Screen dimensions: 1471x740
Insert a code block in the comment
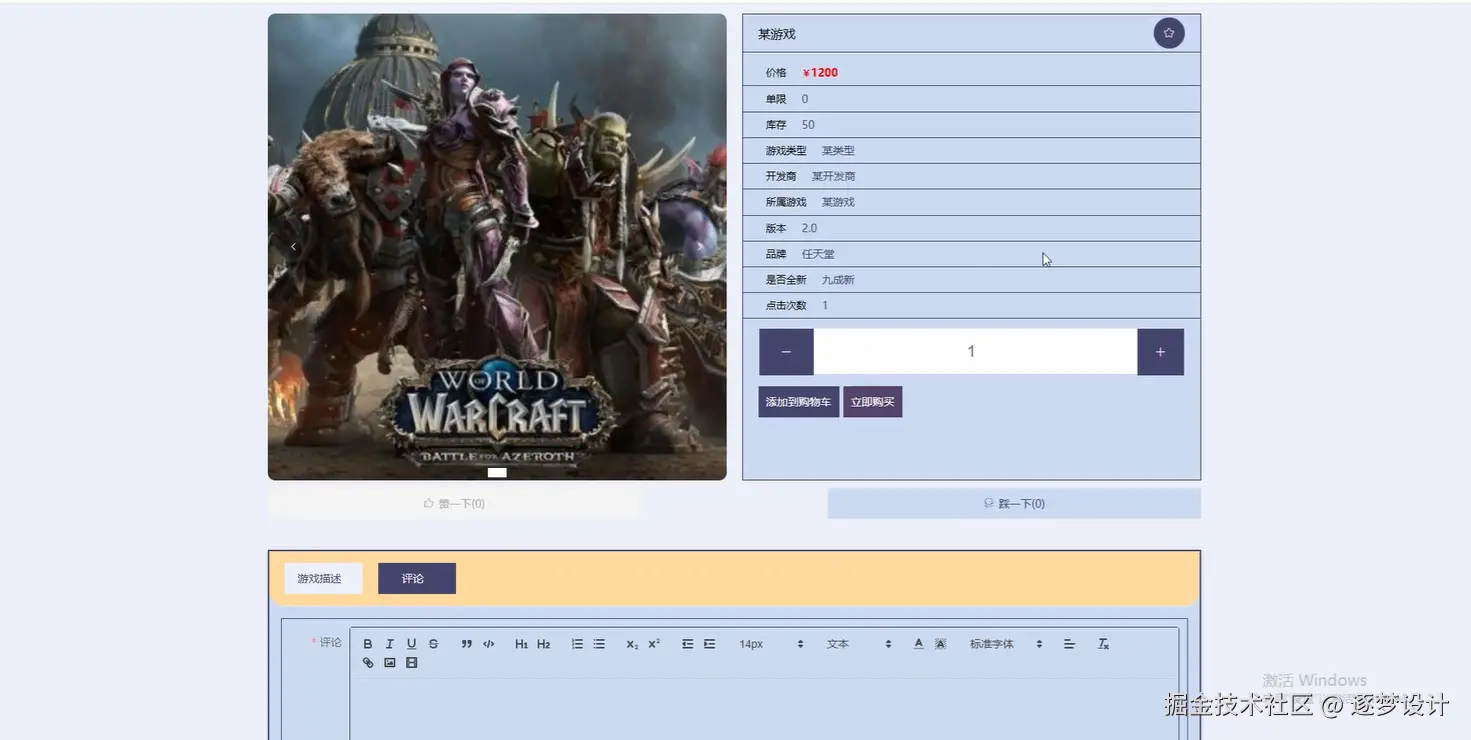[489, 644]
